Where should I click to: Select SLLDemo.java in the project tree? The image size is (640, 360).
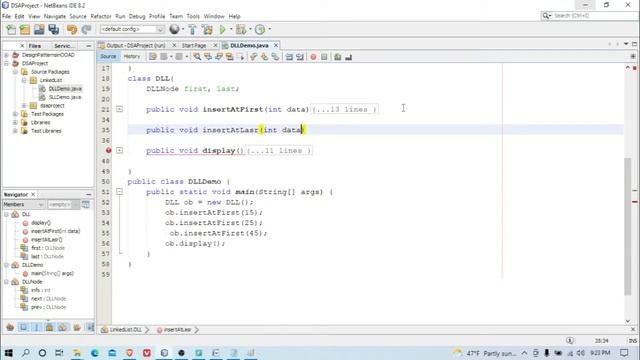point(64,97)
